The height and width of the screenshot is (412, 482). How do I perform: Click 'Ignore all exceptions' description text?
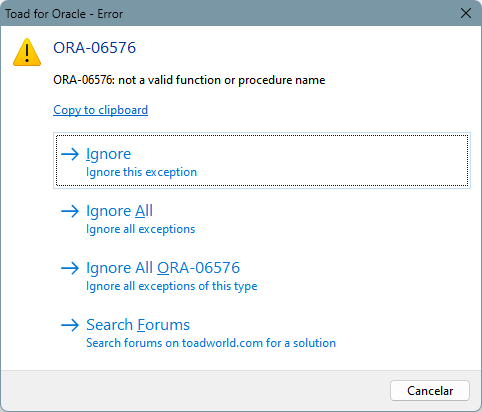[x=140, y=229]
